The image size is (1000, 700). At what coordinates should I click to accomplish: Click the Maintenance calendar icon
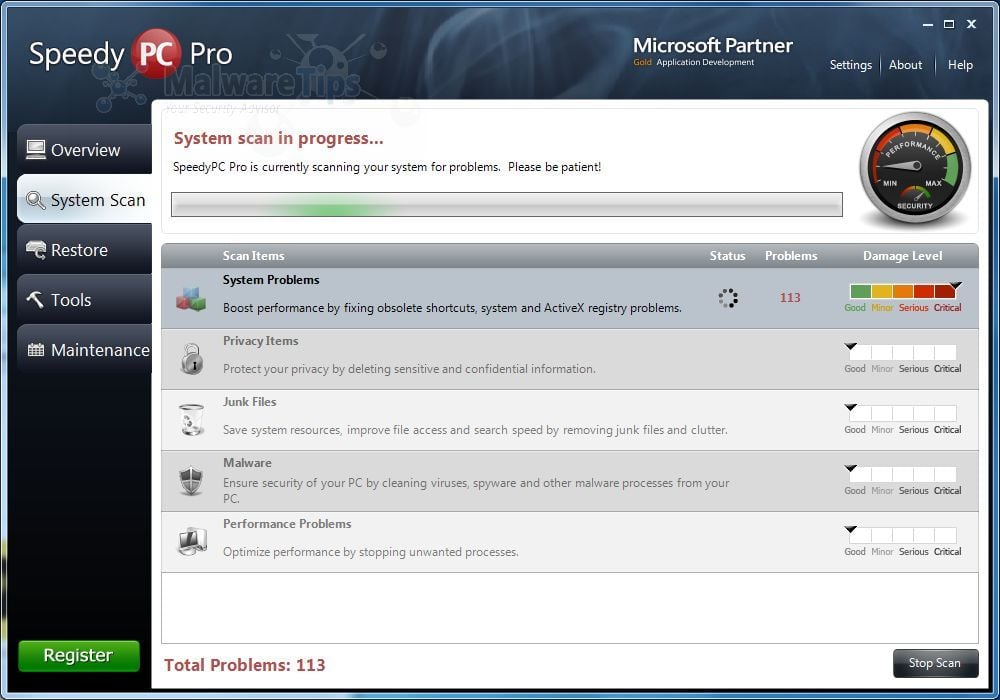click(x=36, y=349)
